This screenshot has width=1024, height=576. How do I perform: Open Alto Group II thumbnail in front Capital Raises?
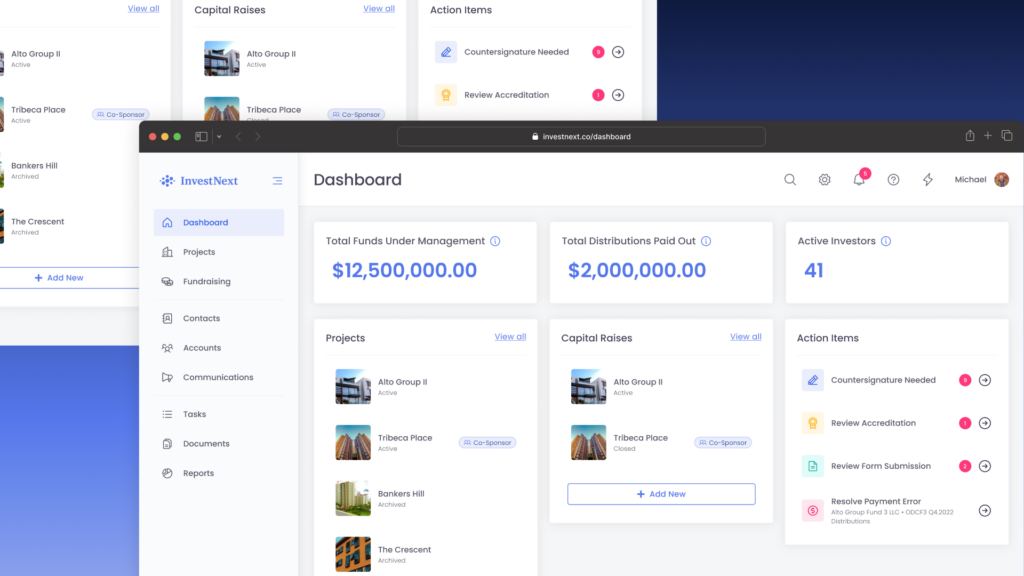click(588, 387)
